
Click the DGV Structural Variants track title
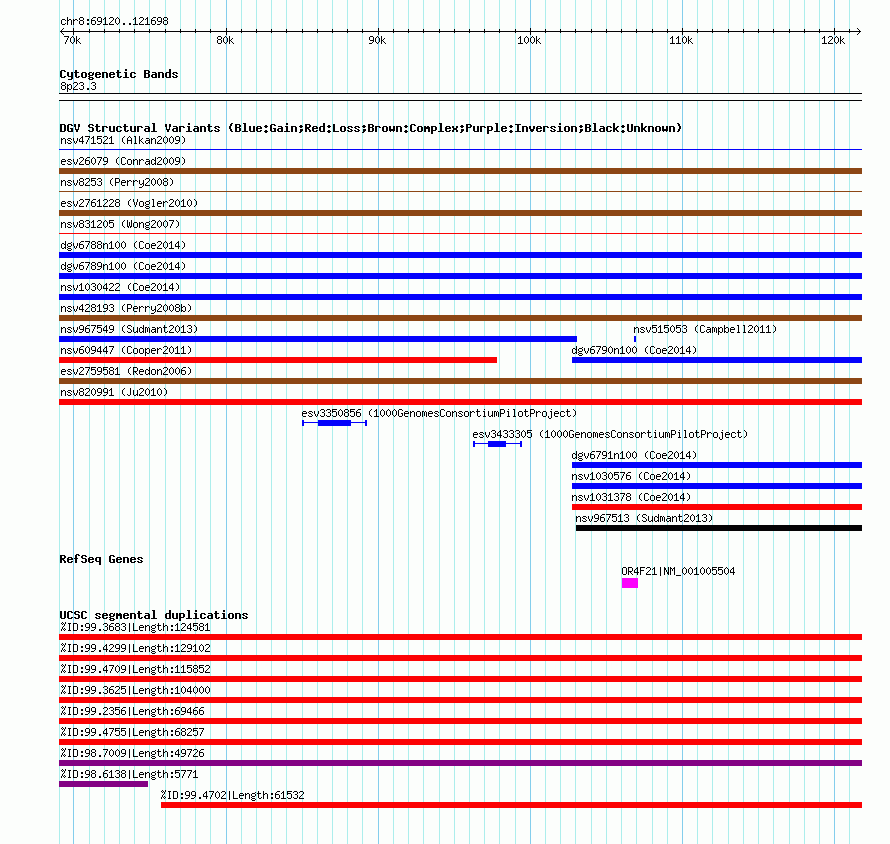click(x=371, y=128)
